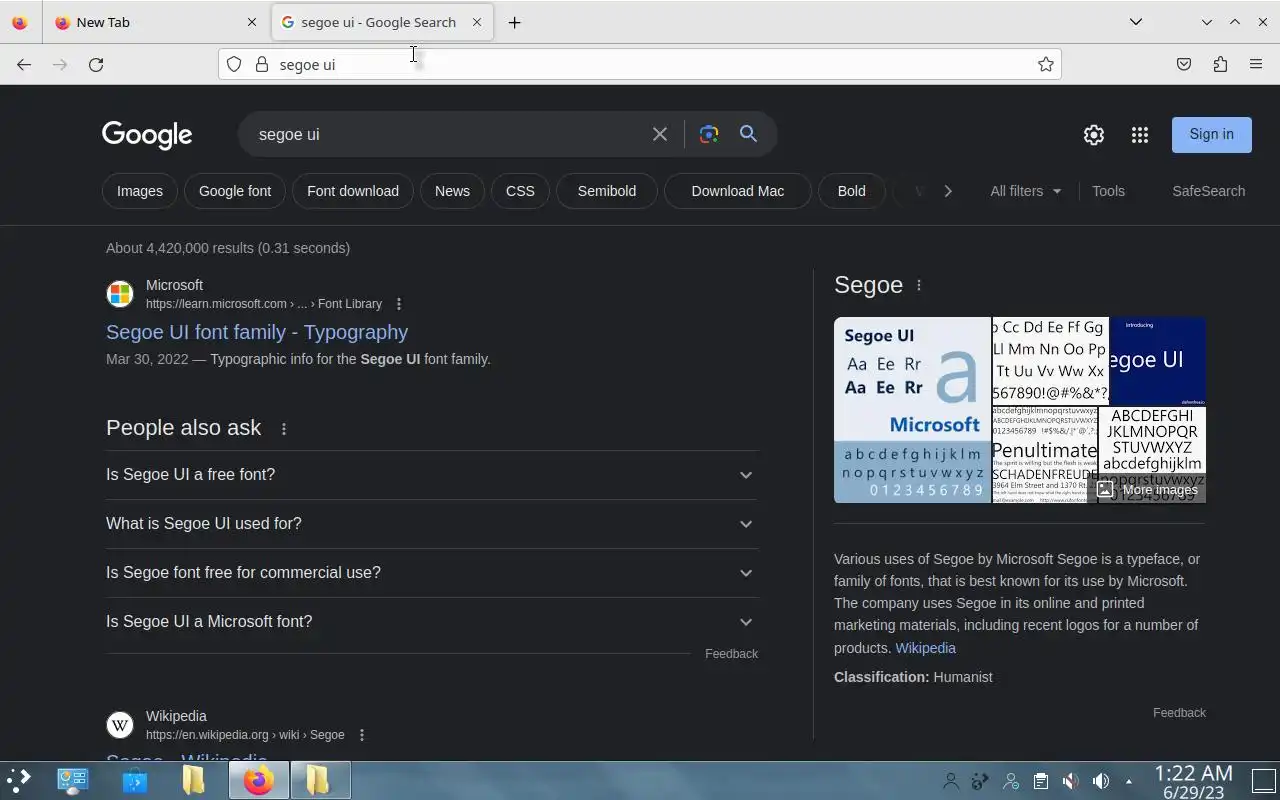Screen dimensions: 1280x800
Task: Select the Download Mac filter chip
Action: [738, 191]
